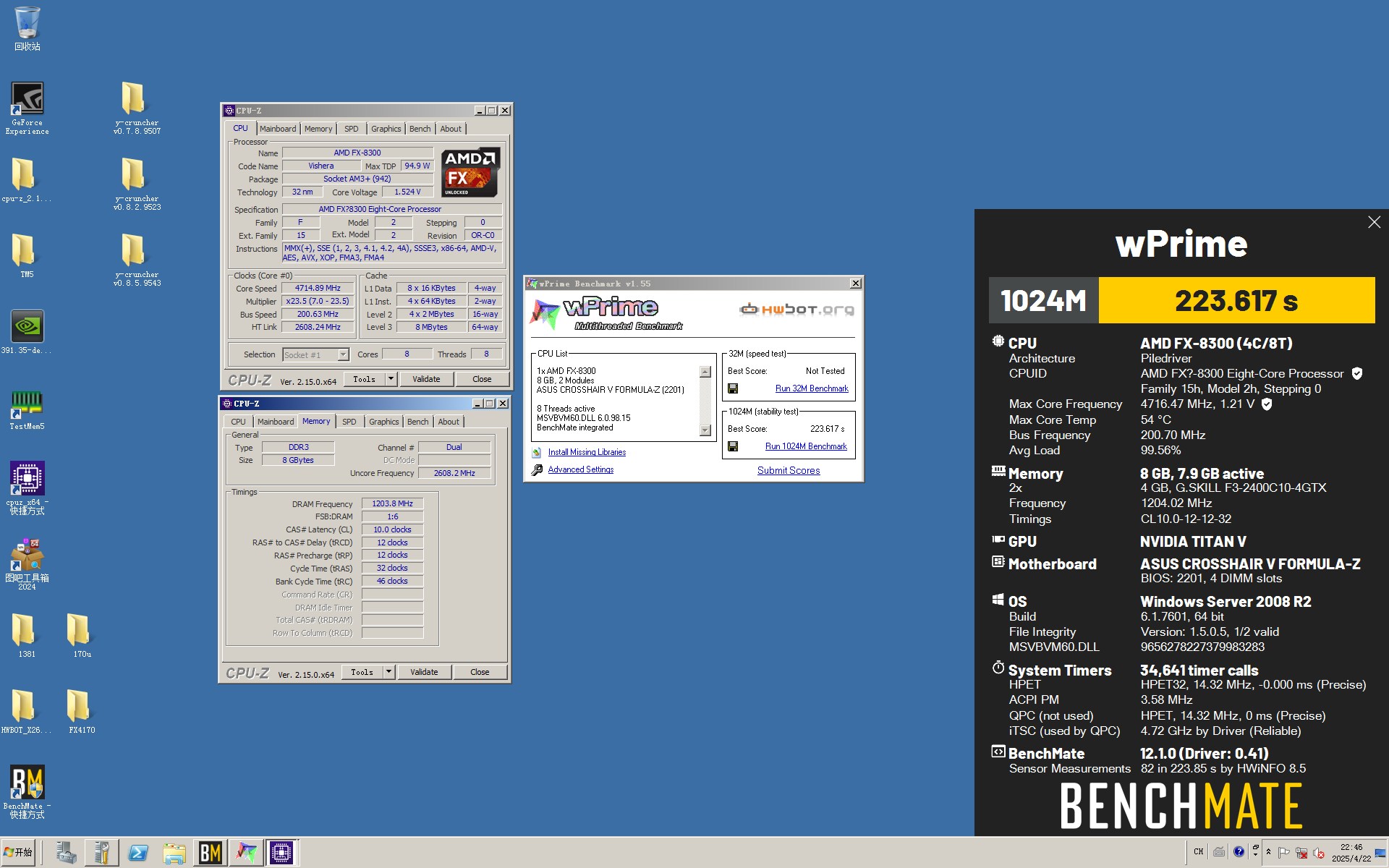Open Advanced Settings link in wPrime
The height and width of the screenshot is (868, 1389).
click(x=580, y=469)
